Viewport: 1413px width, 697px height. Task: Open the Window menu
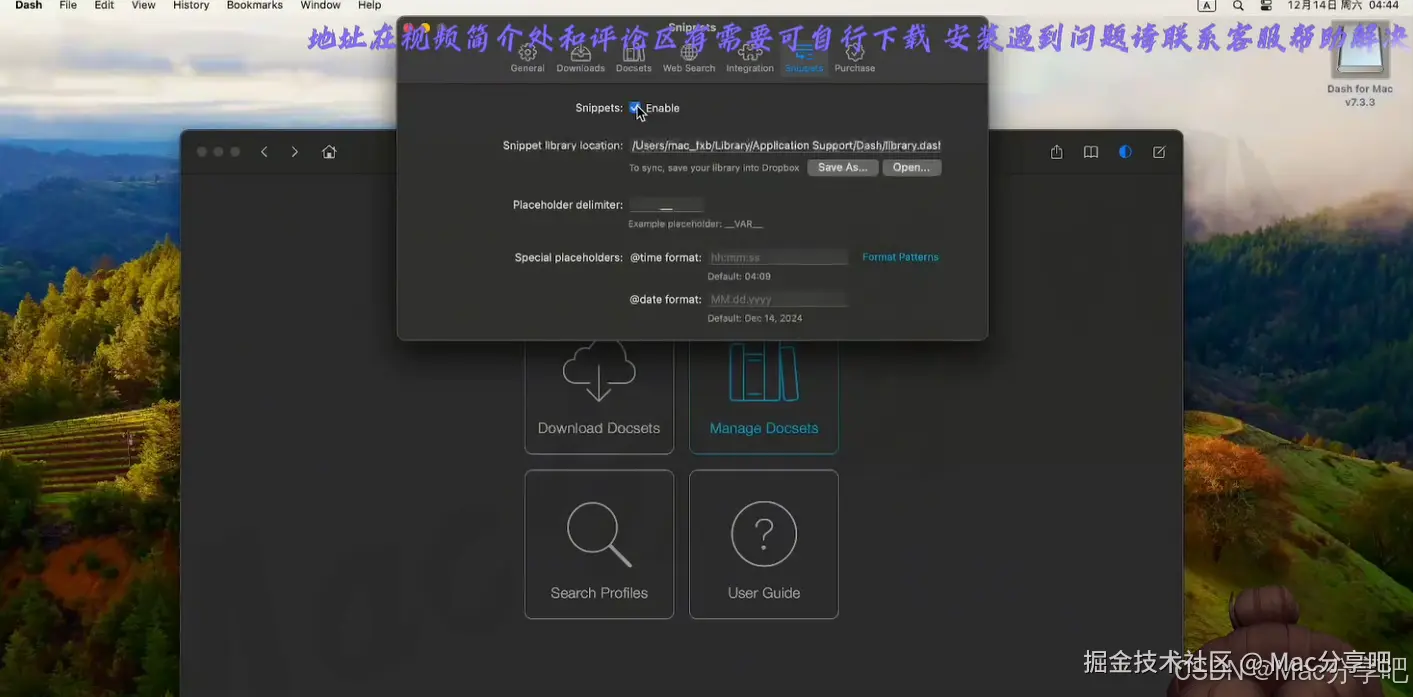point(321,6)
